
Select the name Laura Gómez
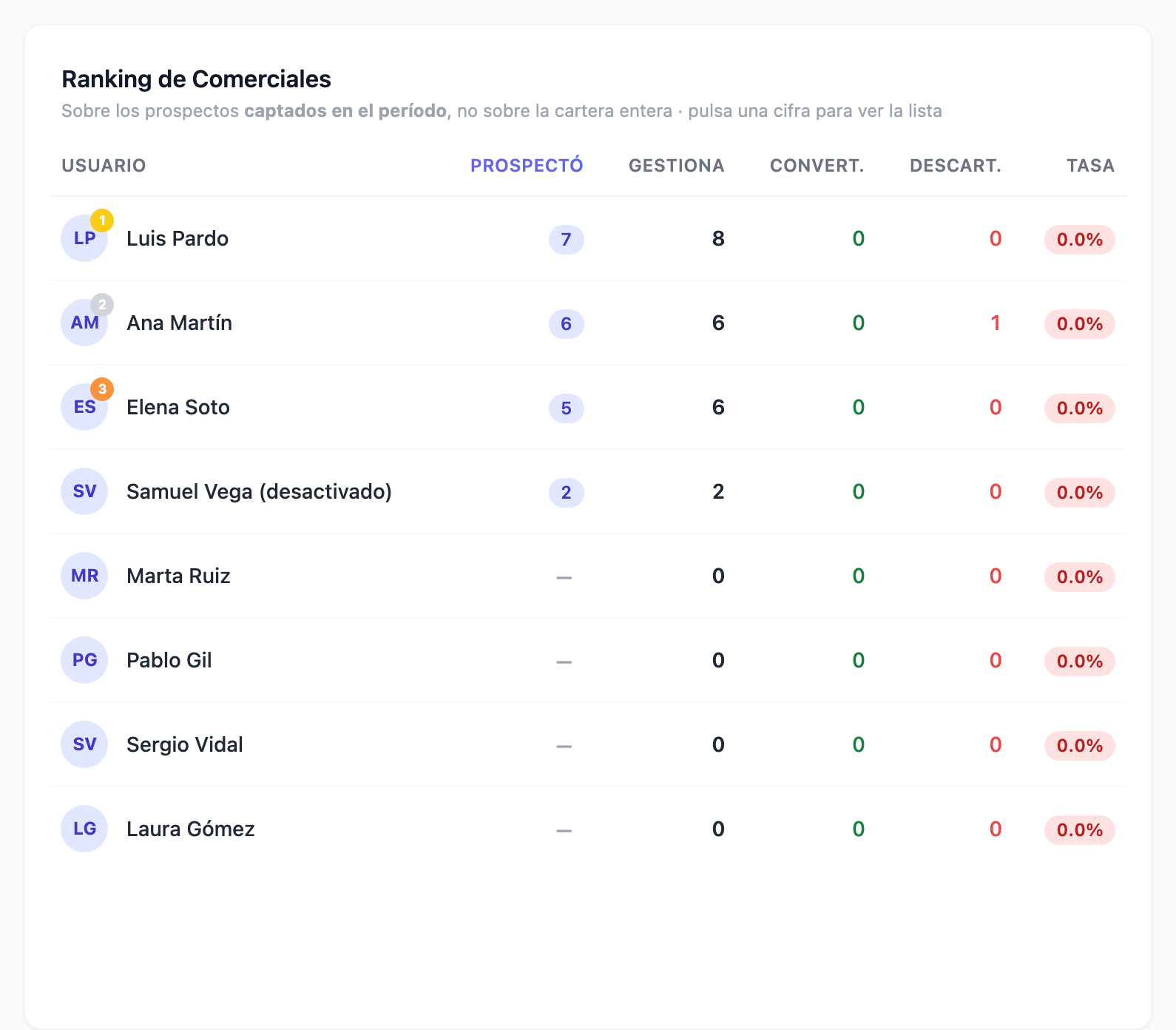[x=191, y=829]
